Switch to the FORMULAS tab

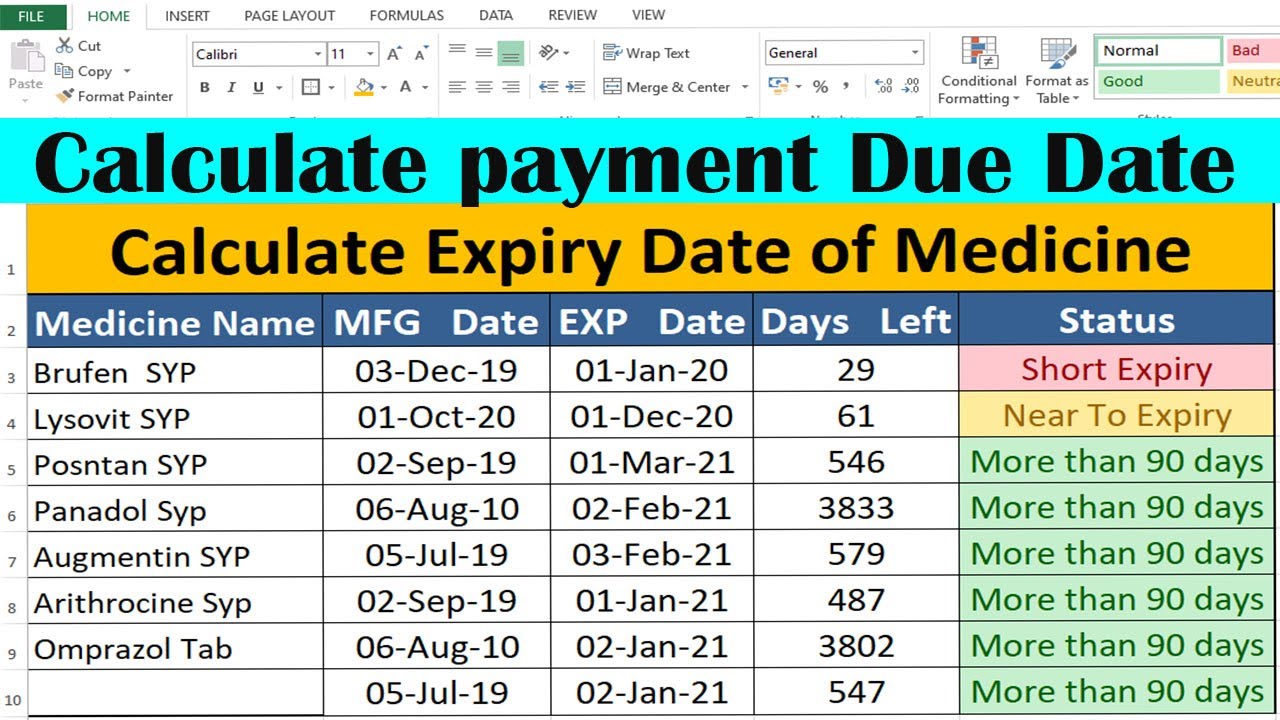[407, 16]
